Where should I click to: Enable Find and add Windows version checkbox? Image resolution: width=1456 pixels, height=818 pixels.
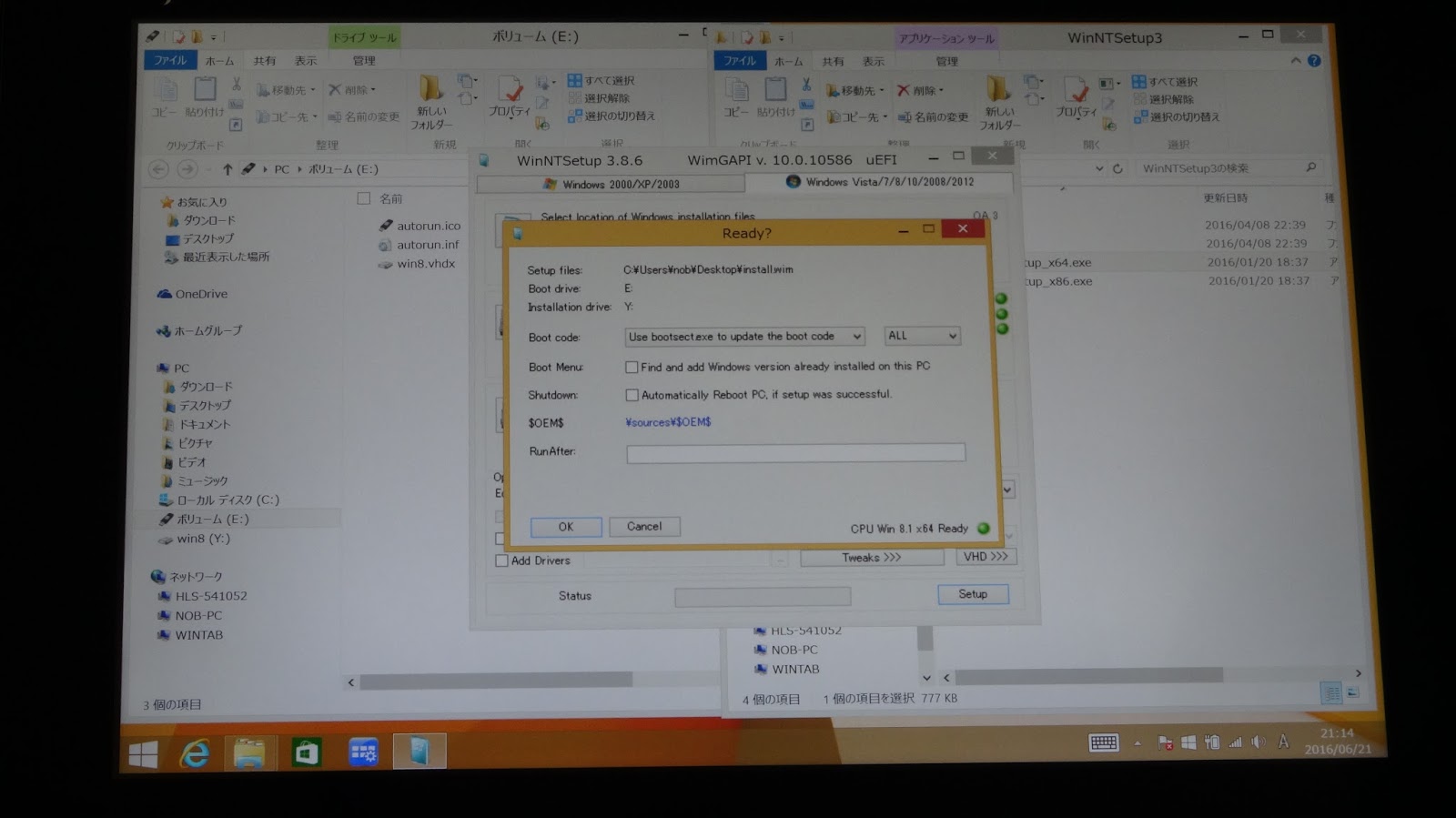tap(632, 367)
